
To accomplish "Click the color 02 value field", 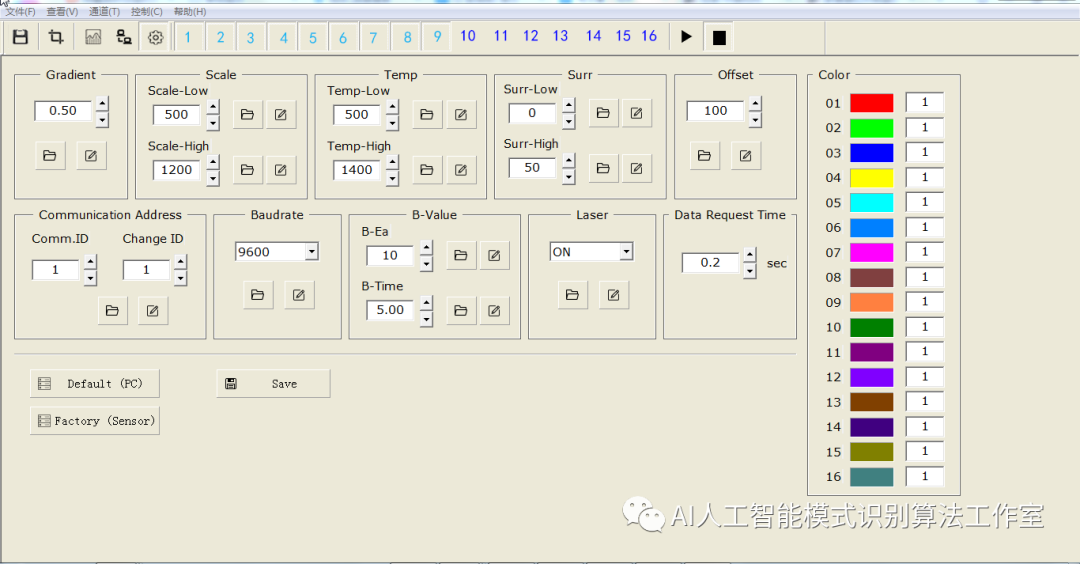I will click(x=924, y=127).
